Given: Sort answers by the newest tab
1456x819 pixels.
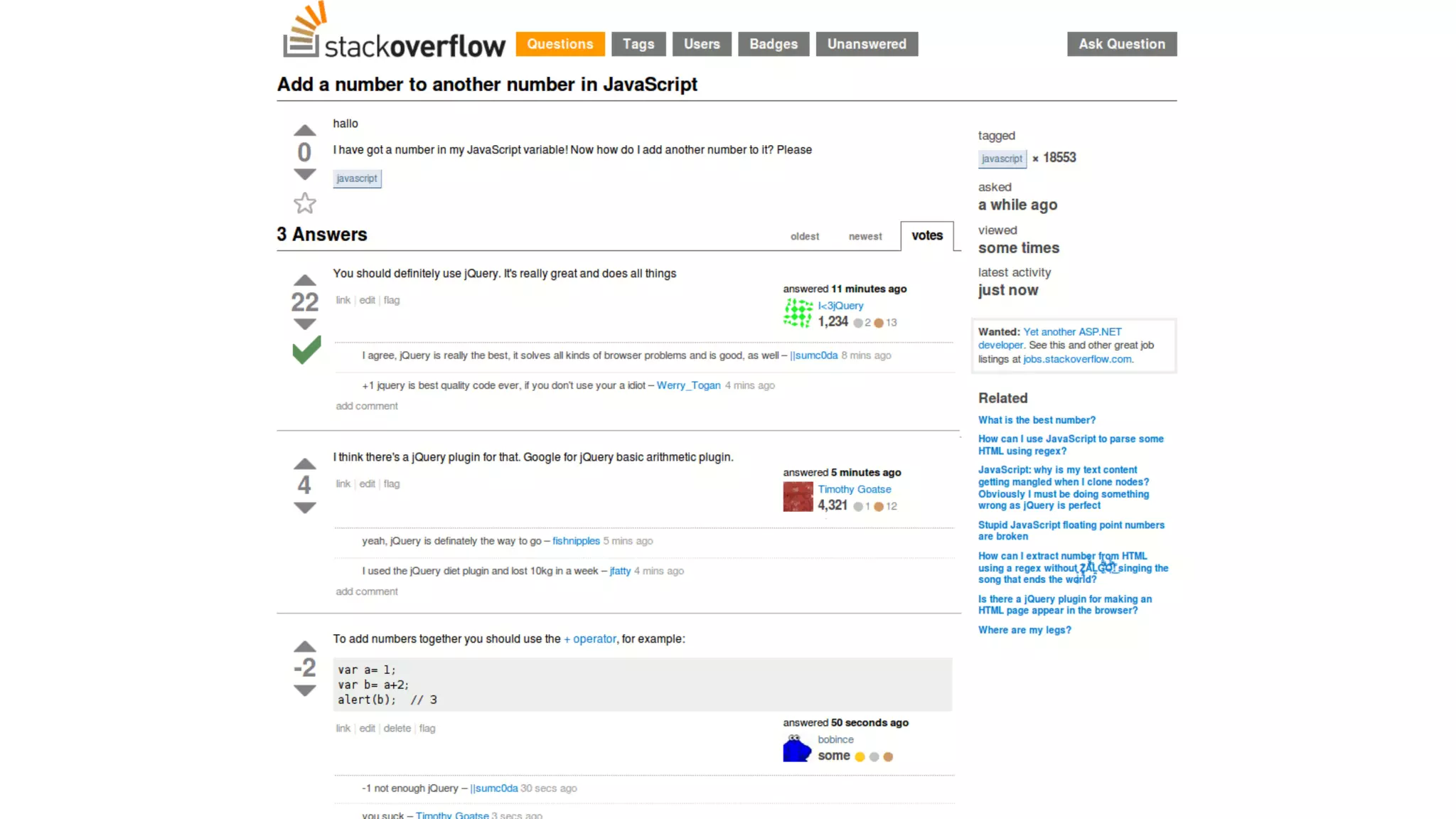Looking at the screenshot, I should click(864, 237).
